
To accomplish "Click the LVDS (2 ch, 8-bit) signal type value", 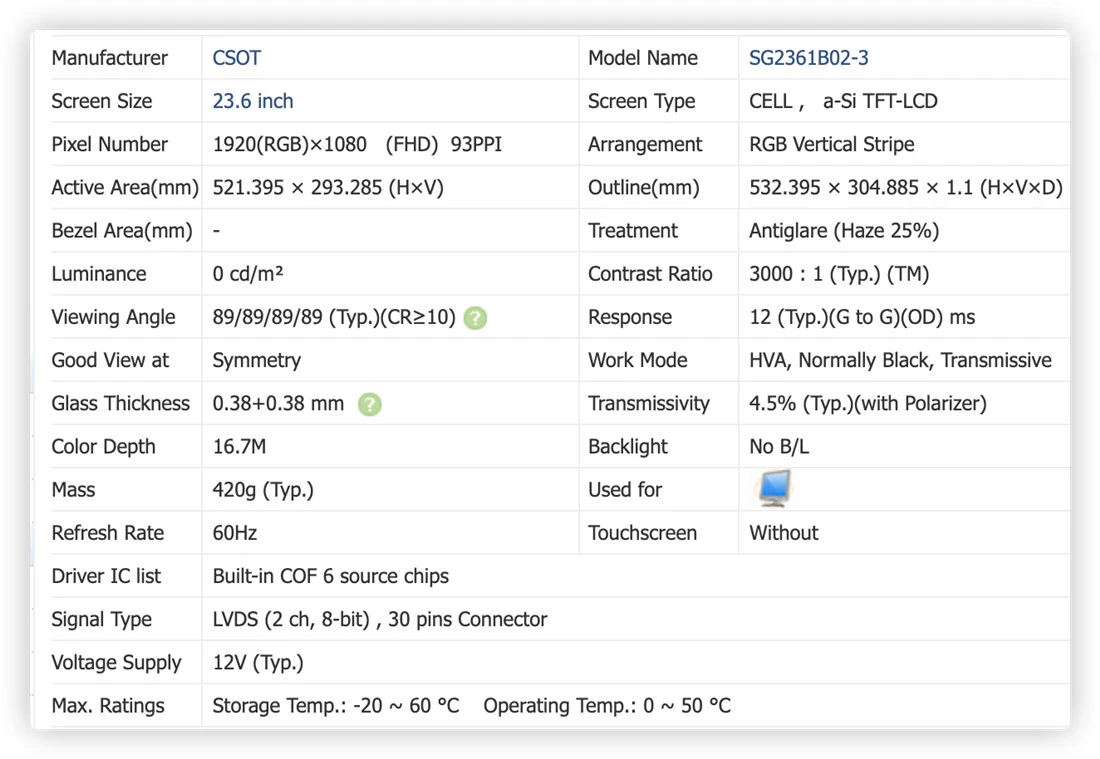I will pos(380,619).
